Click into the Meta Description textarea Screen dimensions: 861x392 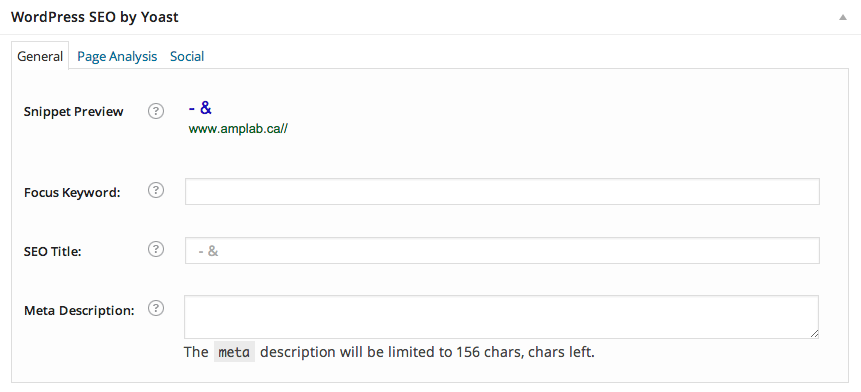click(x=501, y=317)
